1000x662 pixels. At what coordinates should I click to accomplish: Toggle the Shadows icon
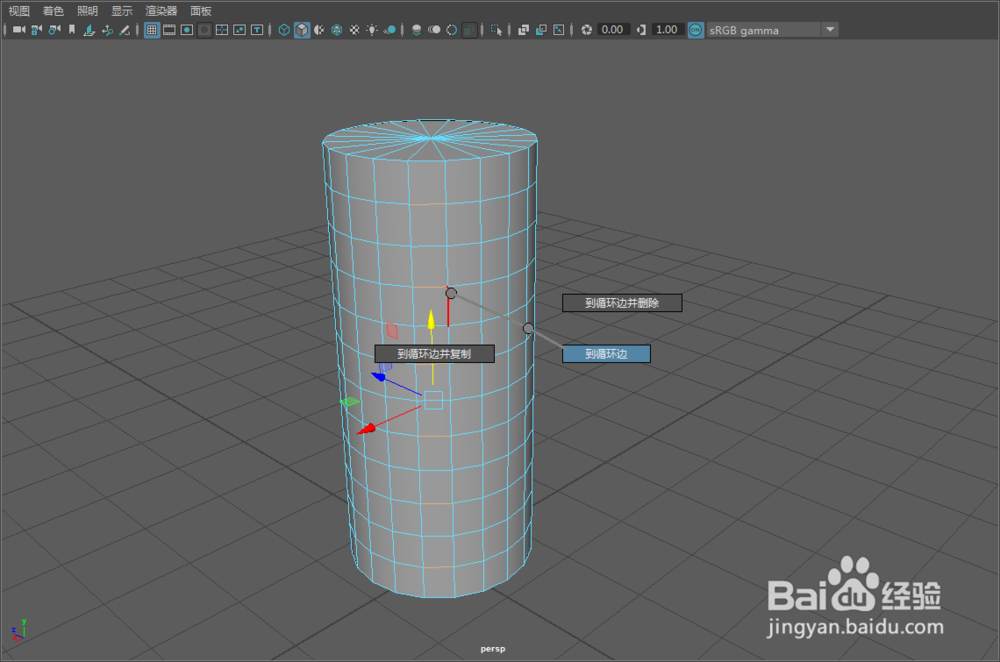[389, 30]
